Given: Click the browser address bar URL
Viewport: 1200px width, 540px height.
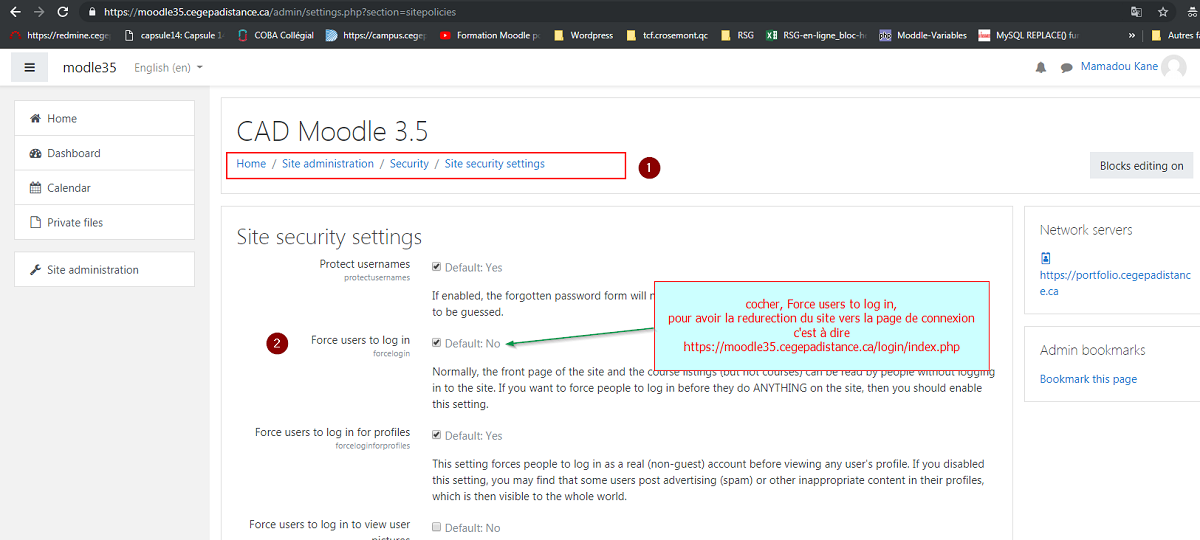Looking at the screenshot, I should [x=300, y=12].
